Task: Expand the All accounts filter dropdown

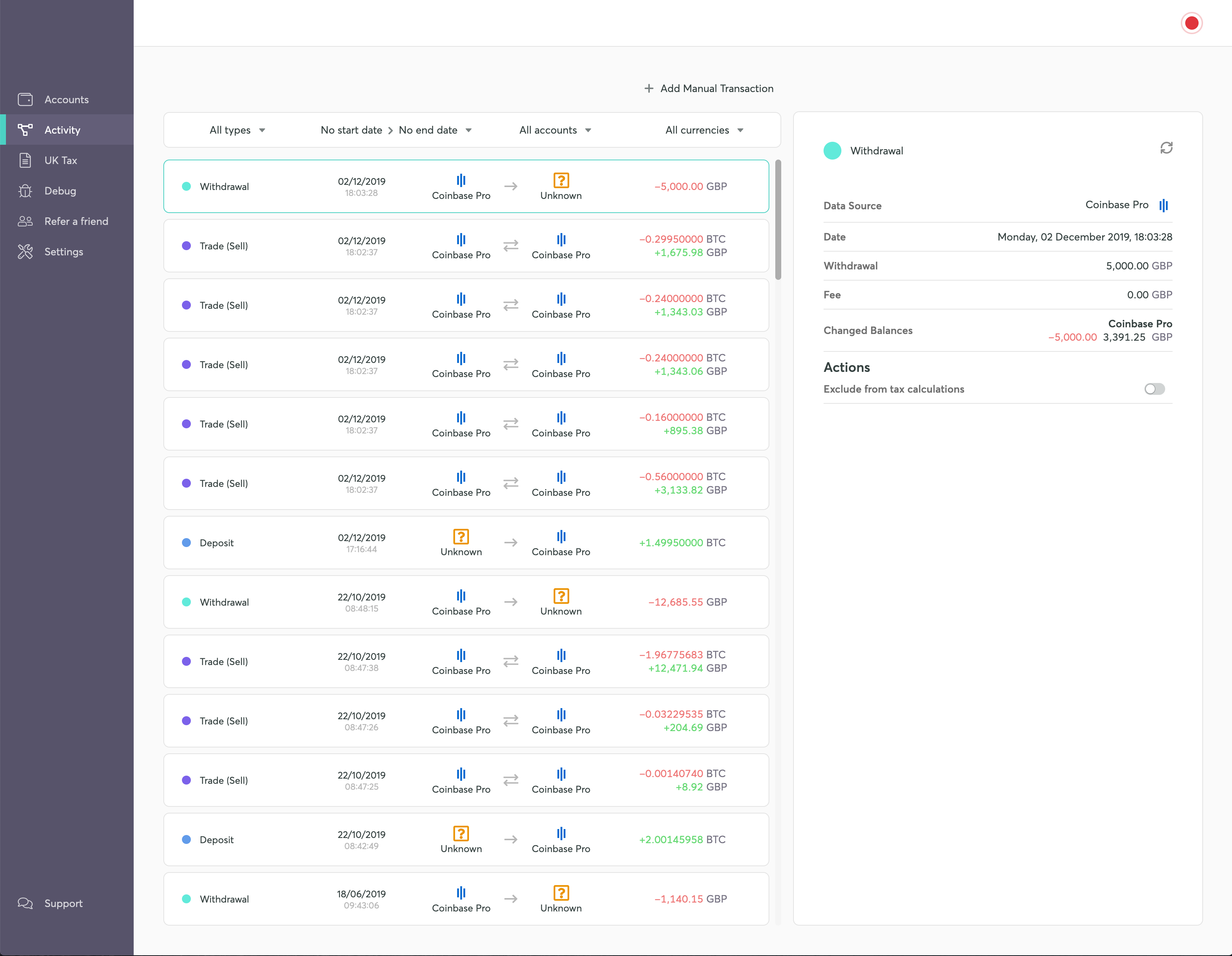Action: (555, 130)
